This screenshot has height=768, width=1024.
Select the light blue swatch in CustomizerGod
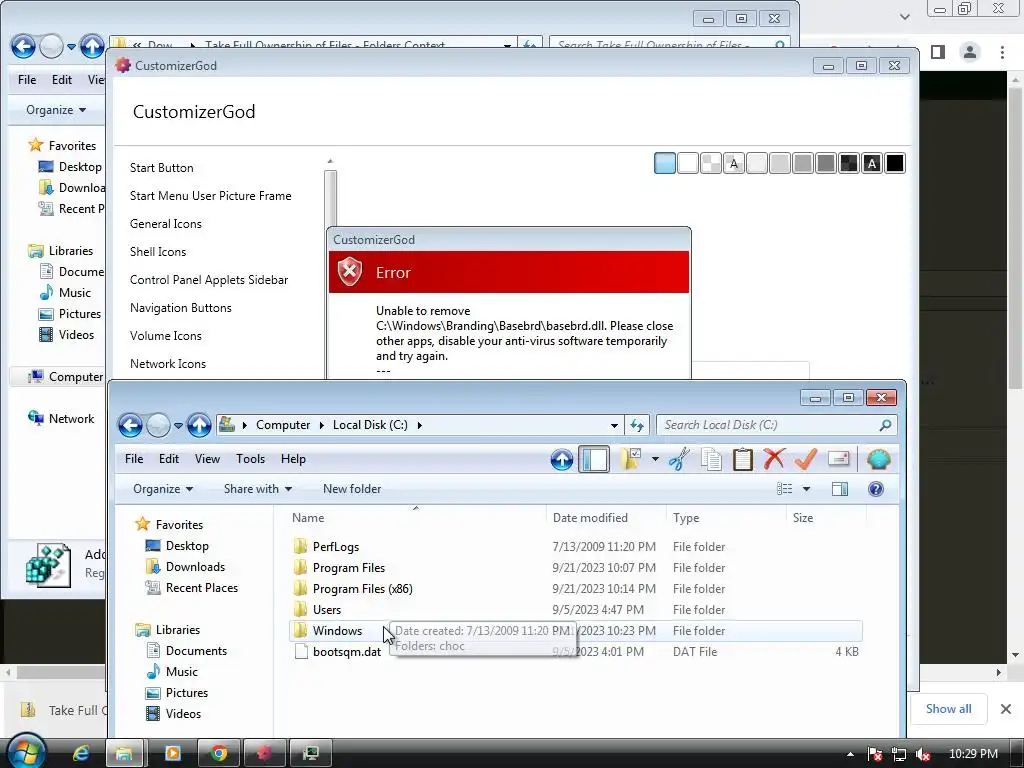(665, 163)
